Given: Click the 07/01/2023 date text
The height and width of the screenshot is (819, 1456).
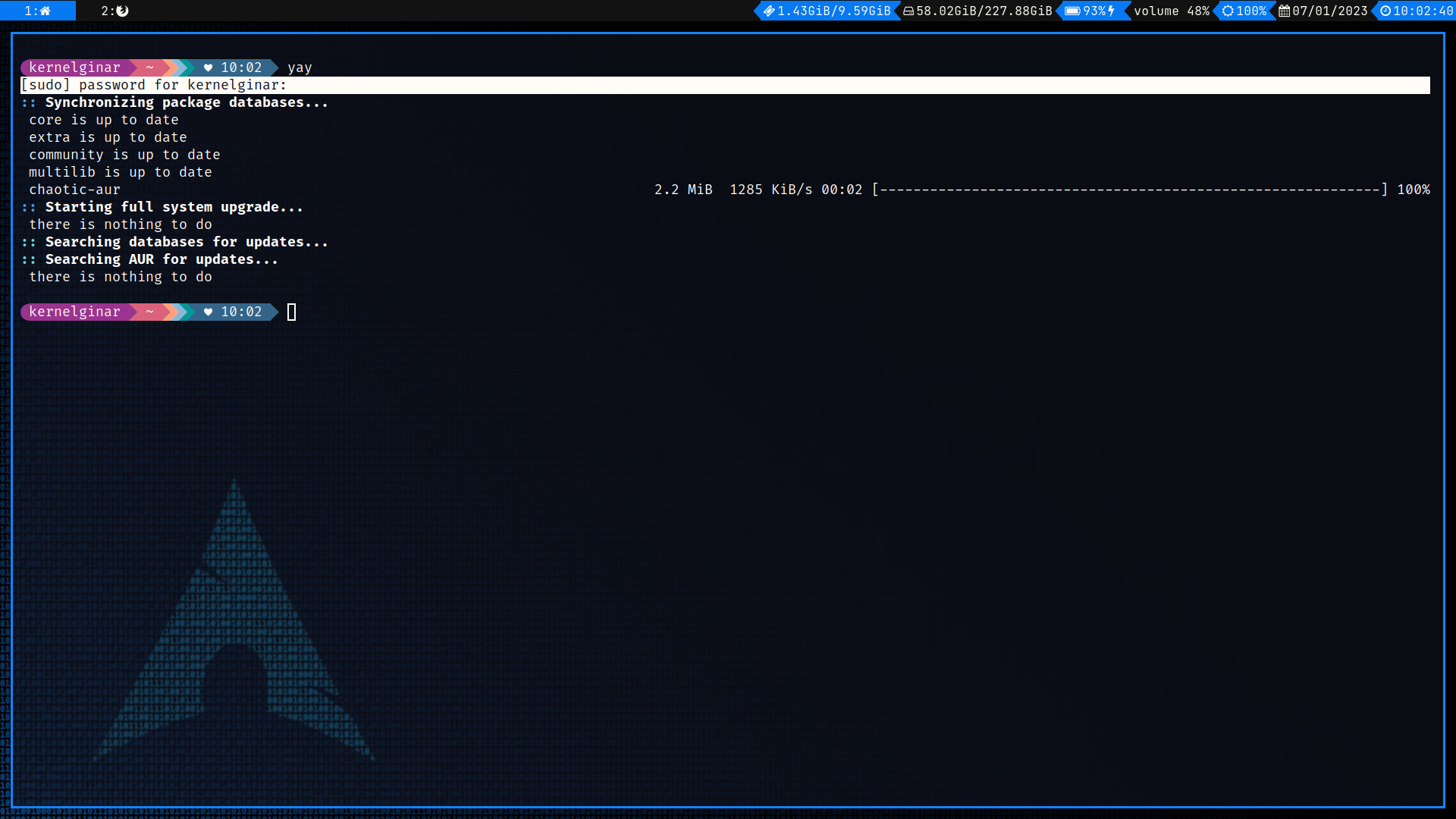Looking at the screenshot, I should [1329, 11].
